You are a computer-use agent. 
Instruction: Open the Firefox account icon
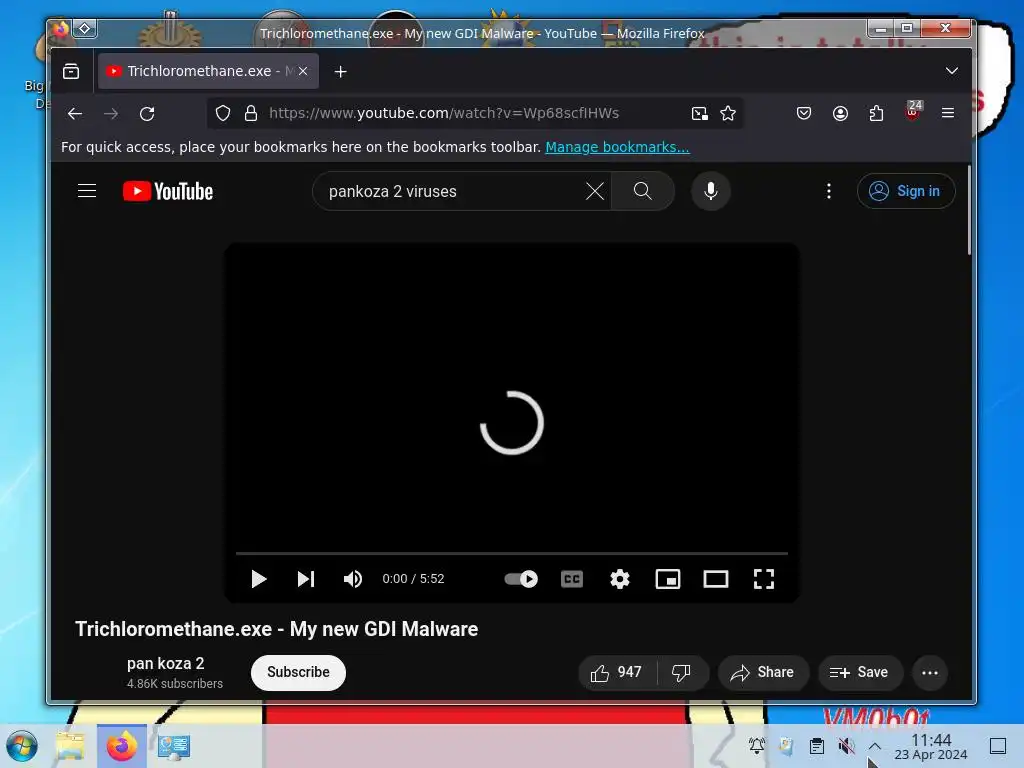840,114
